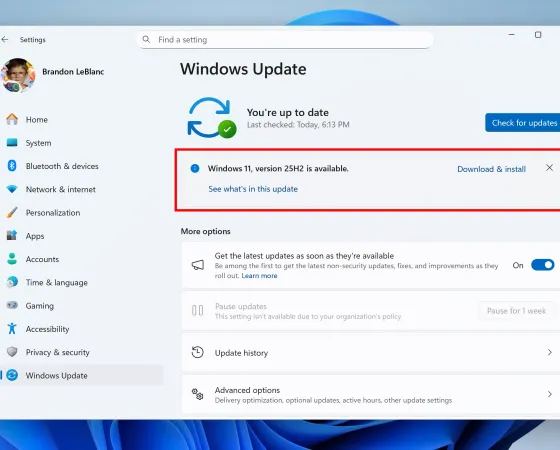
Task: Open the Home settings page
Action: (36, 120)
